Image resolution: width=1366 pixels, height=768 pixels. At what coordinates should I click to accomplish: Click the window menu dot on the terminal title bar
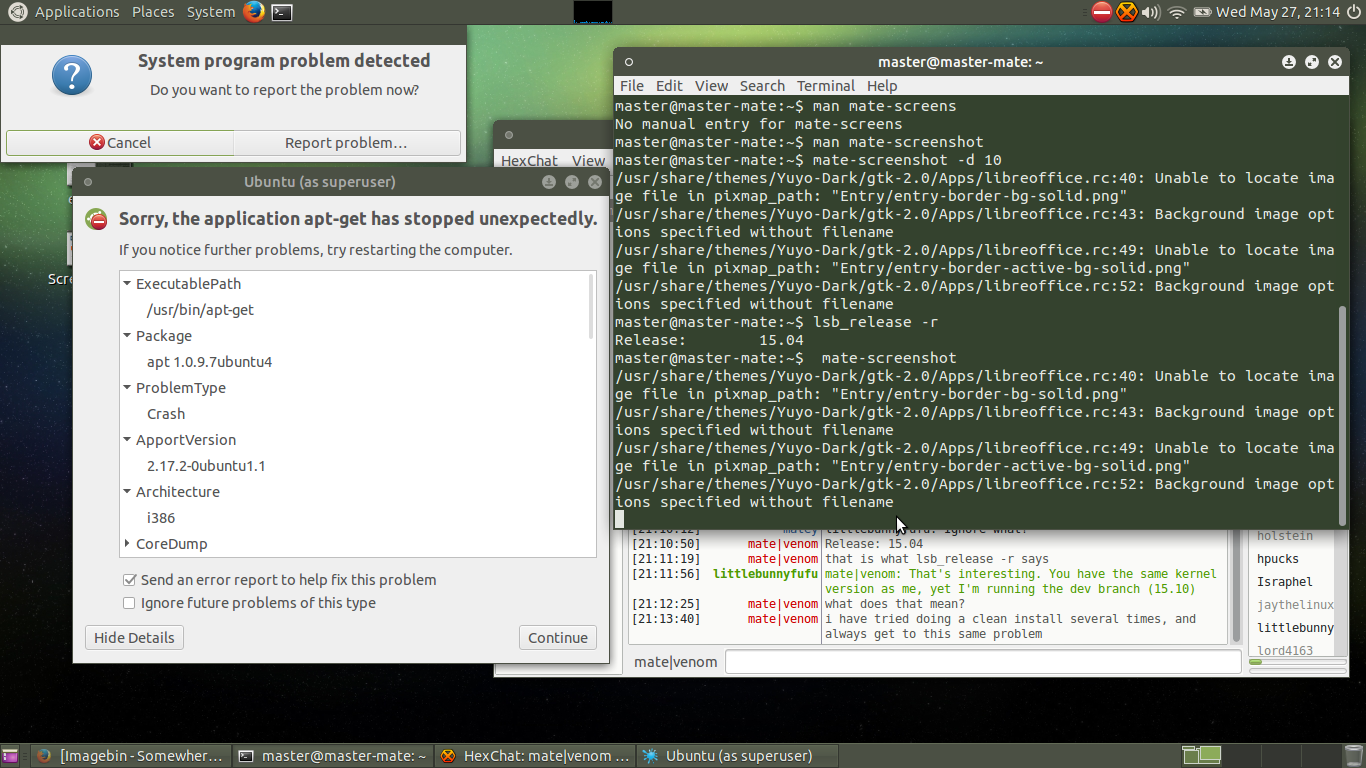coord(629,62)
